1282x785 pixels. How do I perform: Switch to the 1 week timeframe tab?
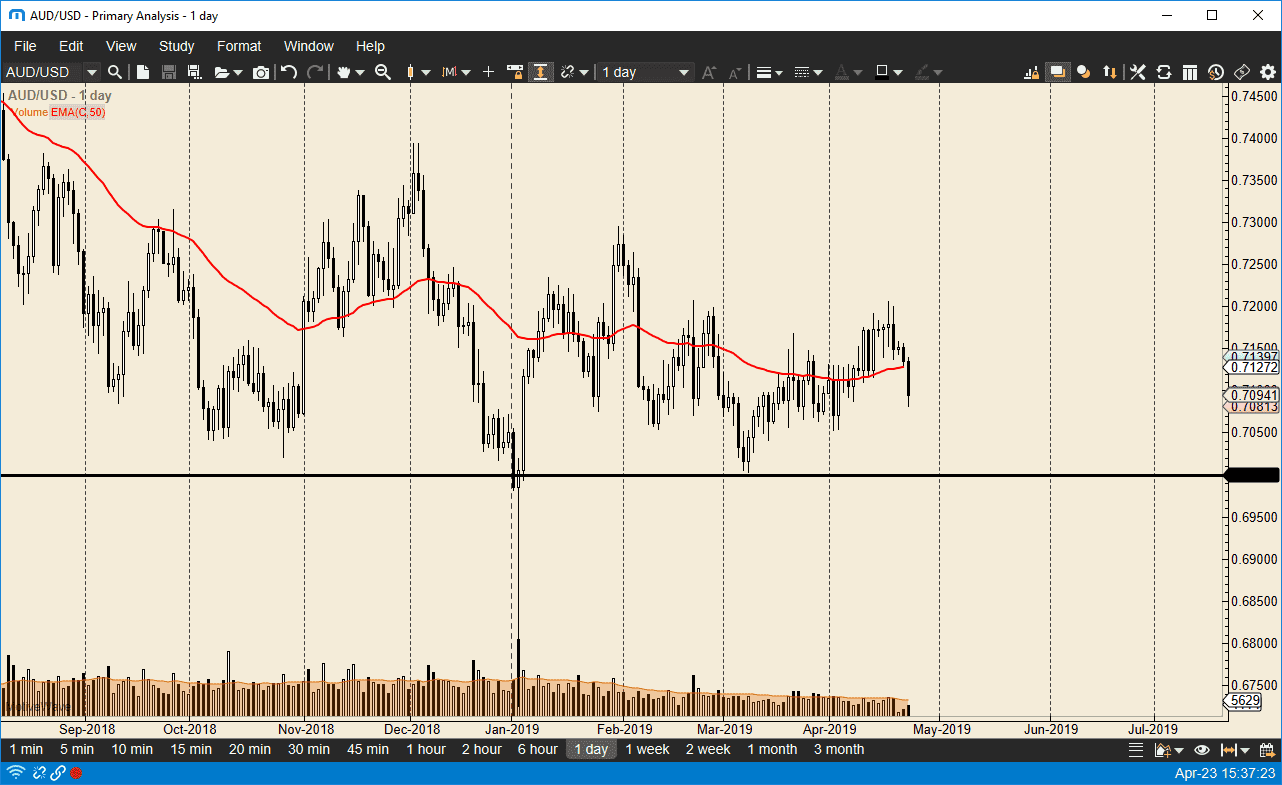(x=647, y=748)
